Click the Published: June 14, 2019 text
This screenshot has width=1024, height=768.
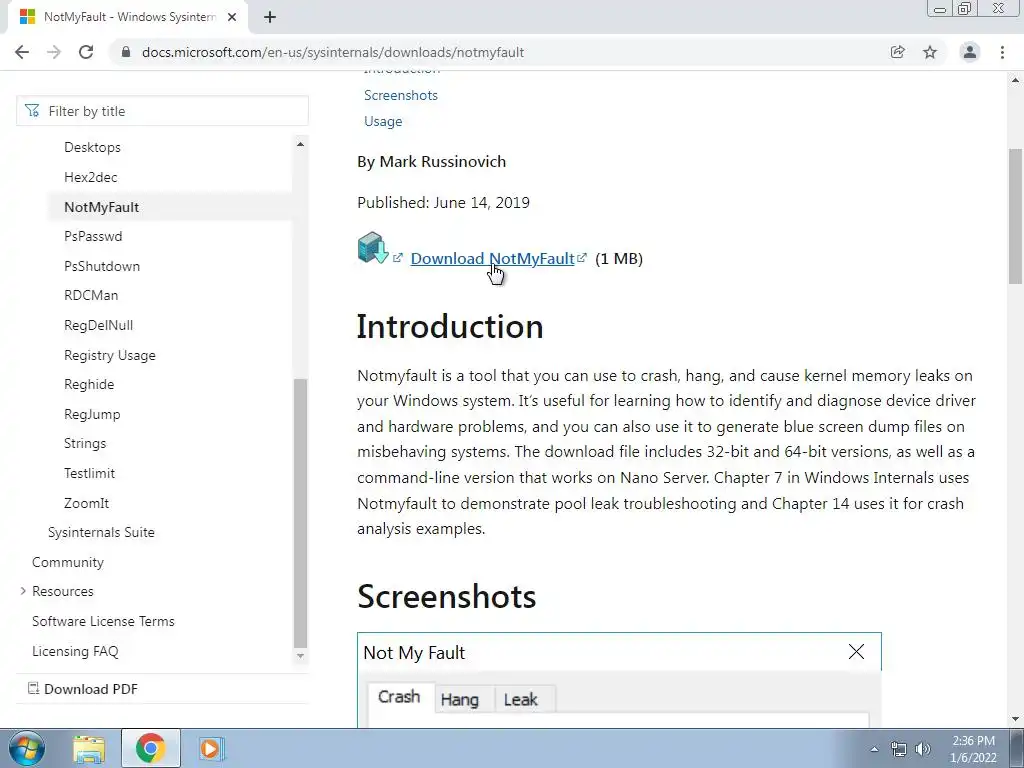(443, 202)
